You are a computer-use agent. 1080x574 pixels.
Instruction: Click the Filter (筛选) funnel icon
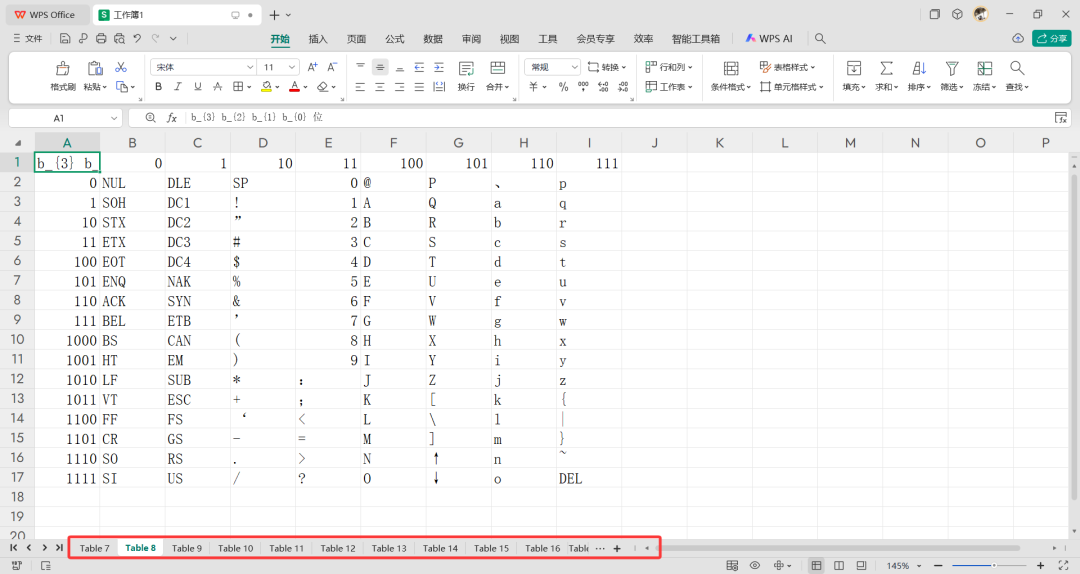tap(952, 68)
